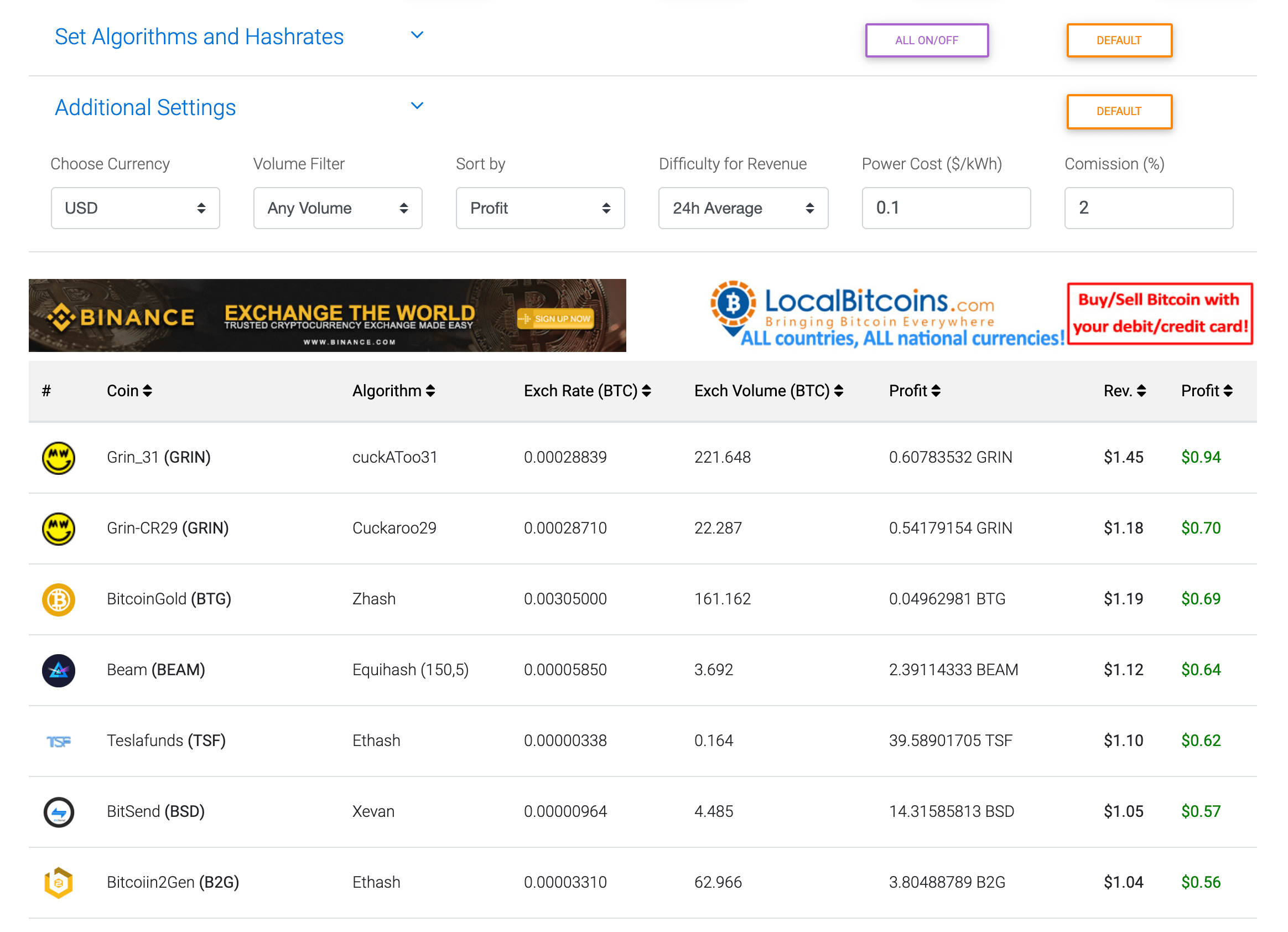Sort table by Algorithm column arrows

430,391
